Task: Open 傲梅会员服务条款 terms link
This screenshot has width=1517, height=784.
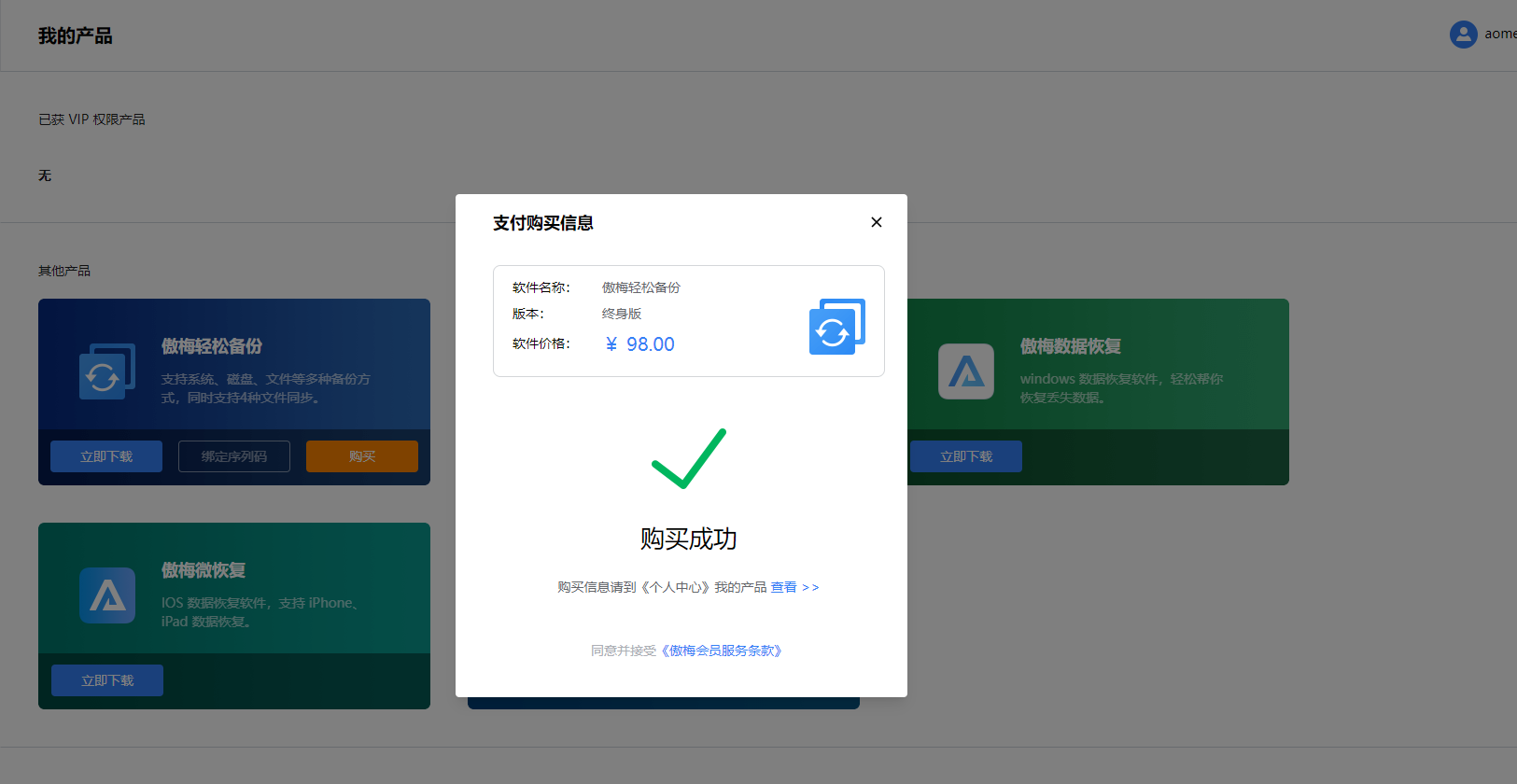Action: point(722,651)
